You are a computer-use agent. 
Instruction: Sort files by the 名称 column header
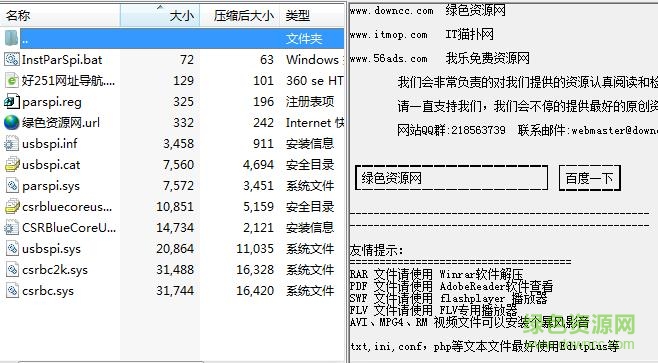point(60,16)
